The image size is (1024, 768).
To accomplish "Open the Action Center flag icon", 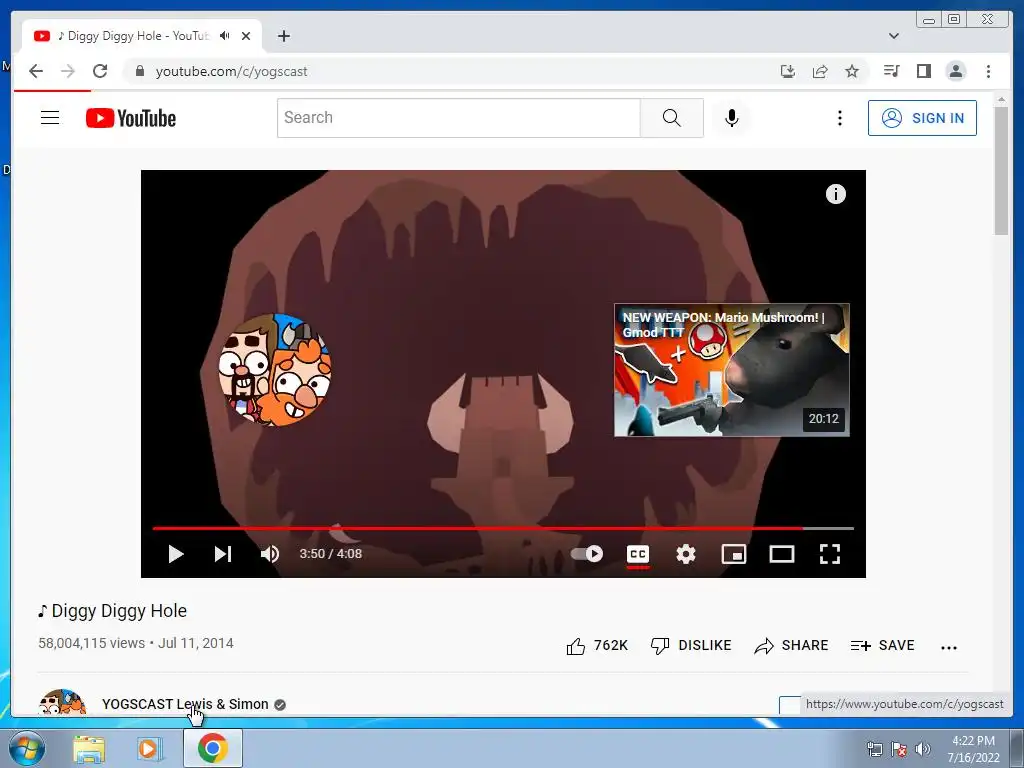I will pos(899,749).
